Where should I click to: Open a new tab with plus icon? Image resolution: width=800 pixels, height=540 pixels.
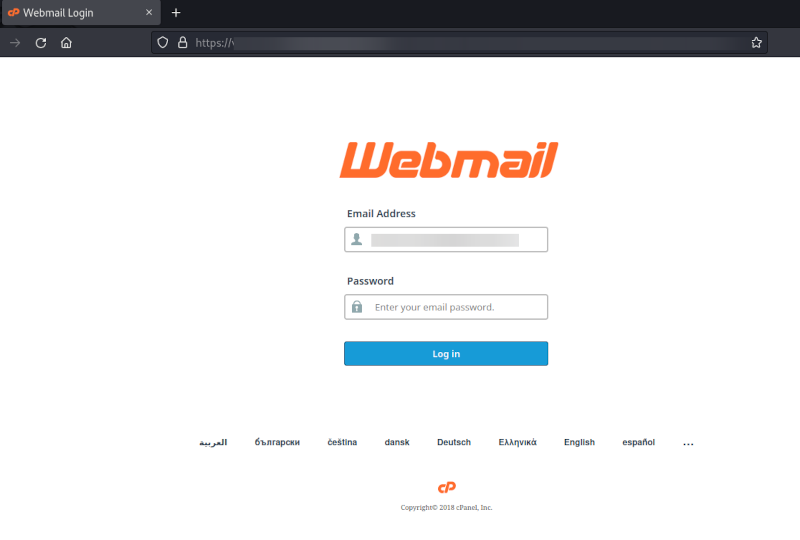[176, 13]
